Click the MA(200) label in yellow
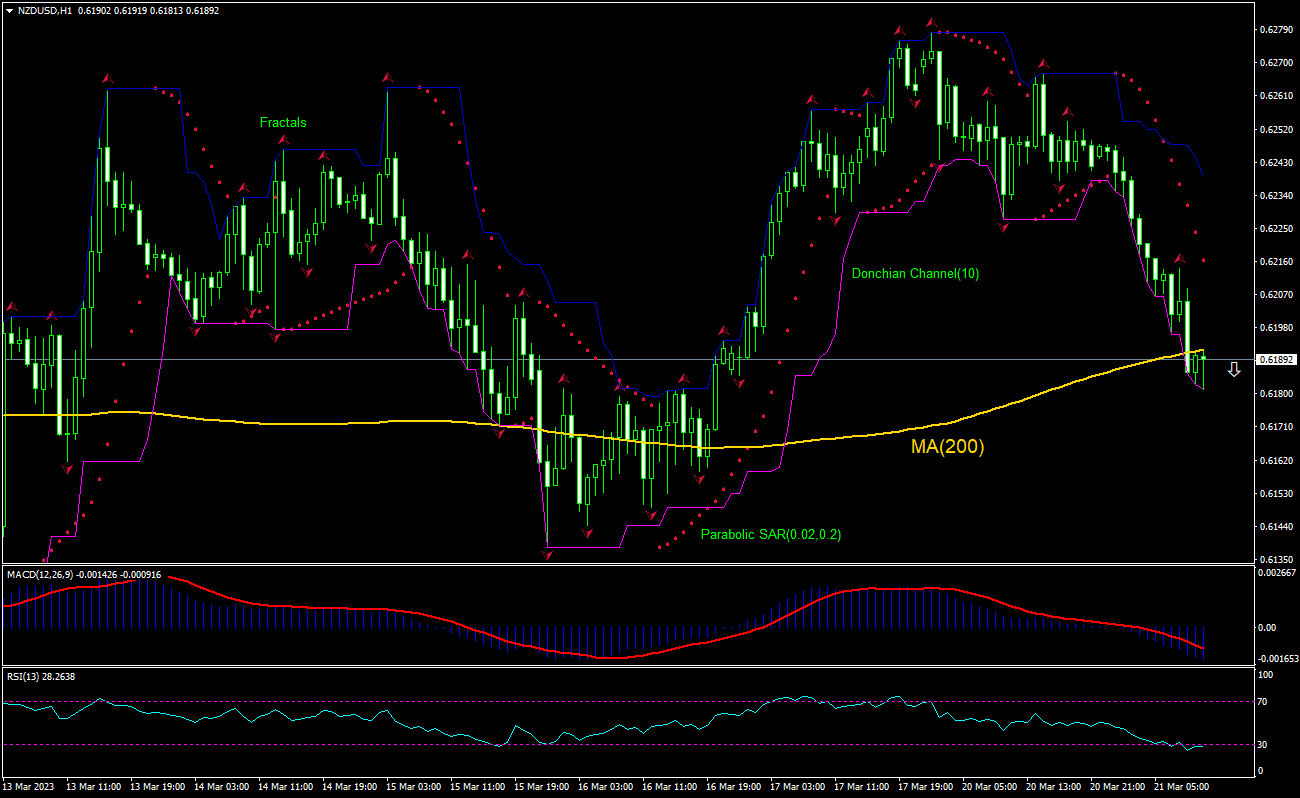 [x=947, y=447]
